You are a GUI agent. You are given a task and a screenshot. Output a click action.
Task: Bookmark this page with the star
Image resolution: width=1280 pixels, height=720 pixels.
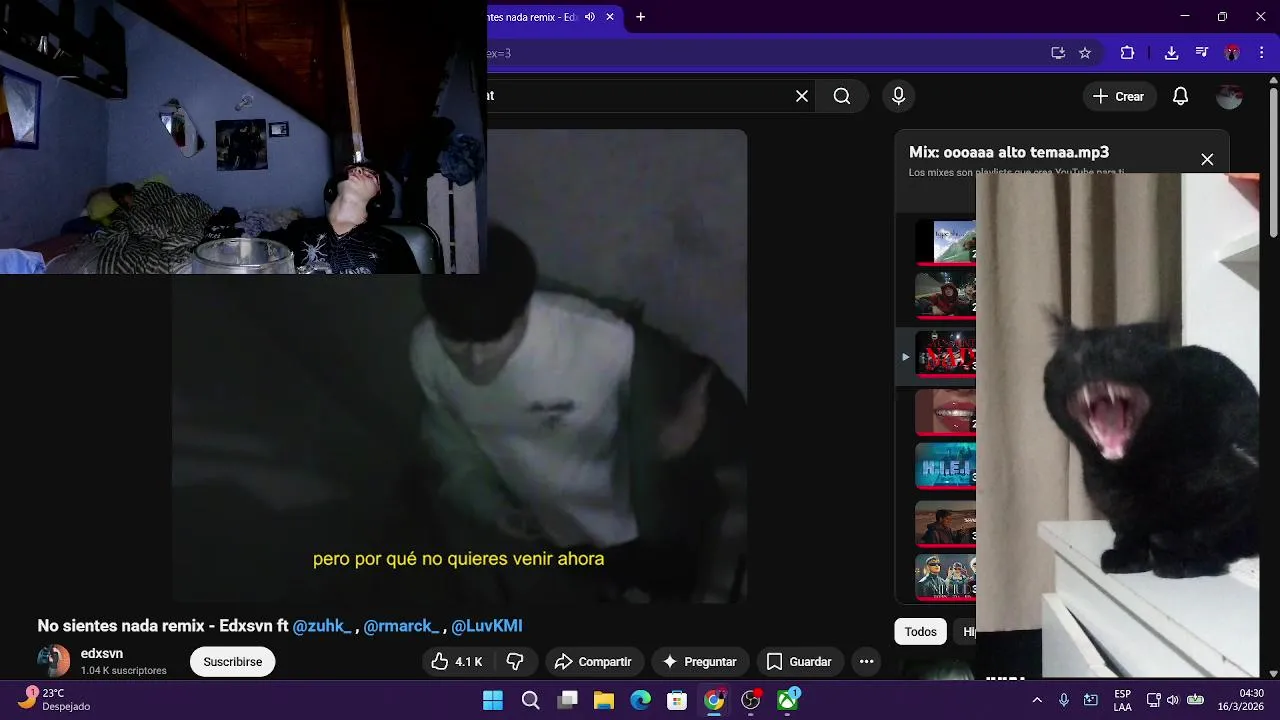pos(1085,53)
